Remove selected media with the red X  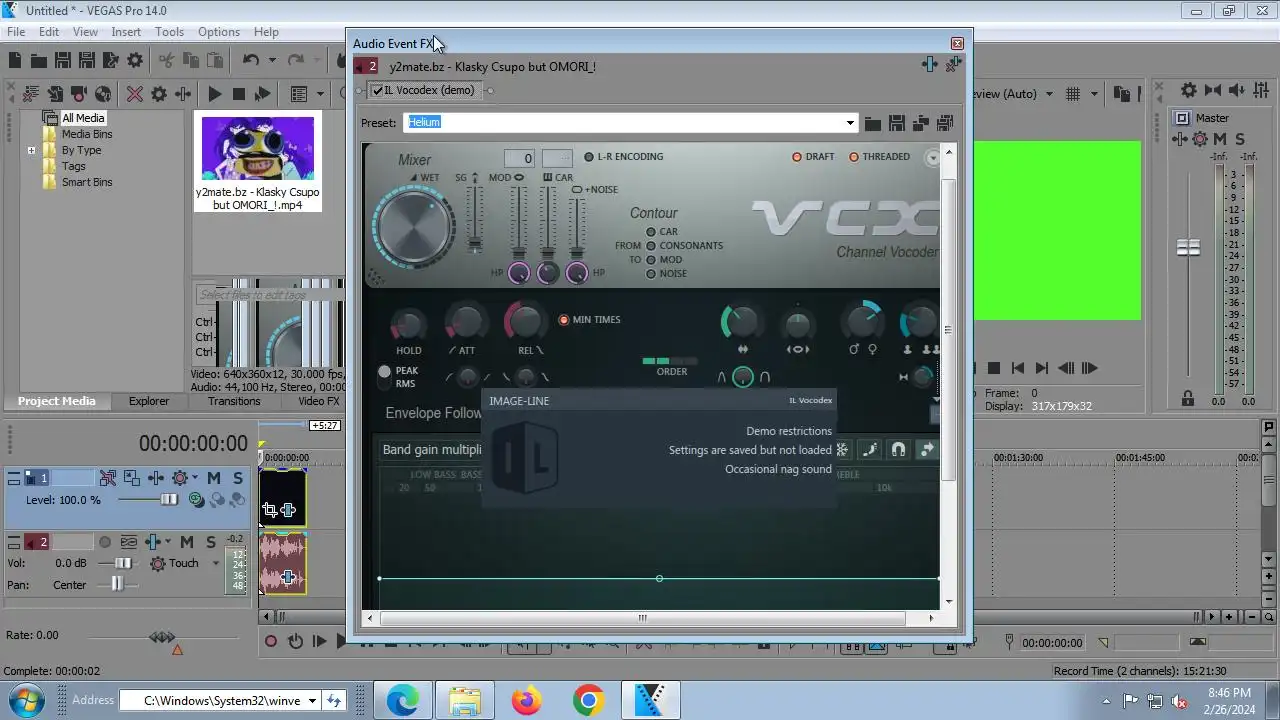[x=135, y=94]
